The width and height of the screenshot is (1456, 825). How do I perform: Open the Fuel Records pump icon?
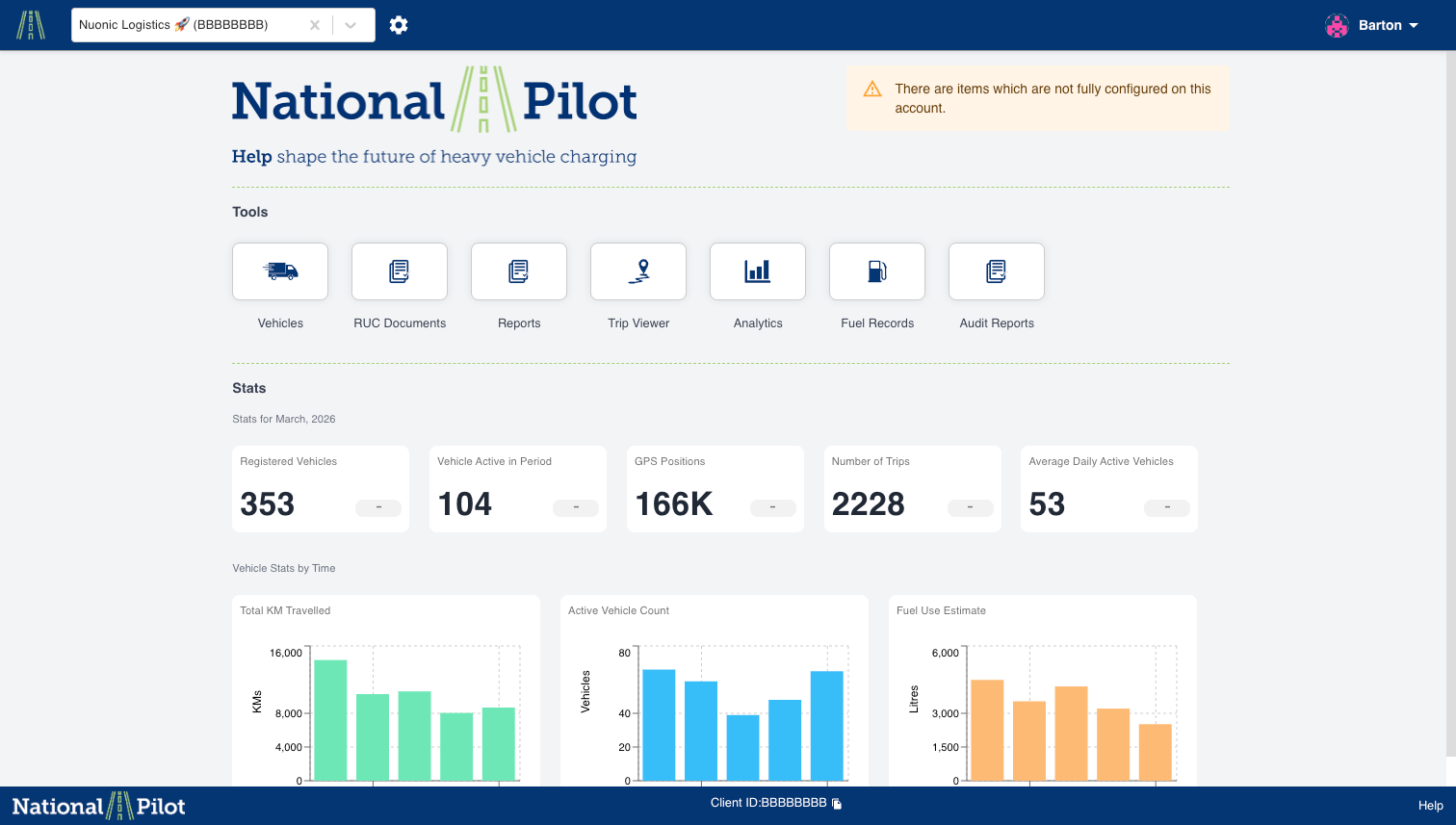(877, 271)
